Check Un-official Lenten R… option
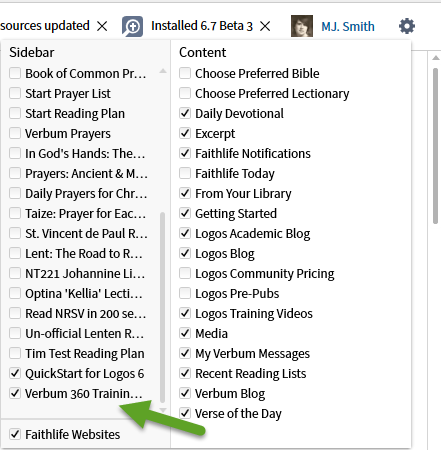Screen dimensions: 441x450 pos(15,333)
